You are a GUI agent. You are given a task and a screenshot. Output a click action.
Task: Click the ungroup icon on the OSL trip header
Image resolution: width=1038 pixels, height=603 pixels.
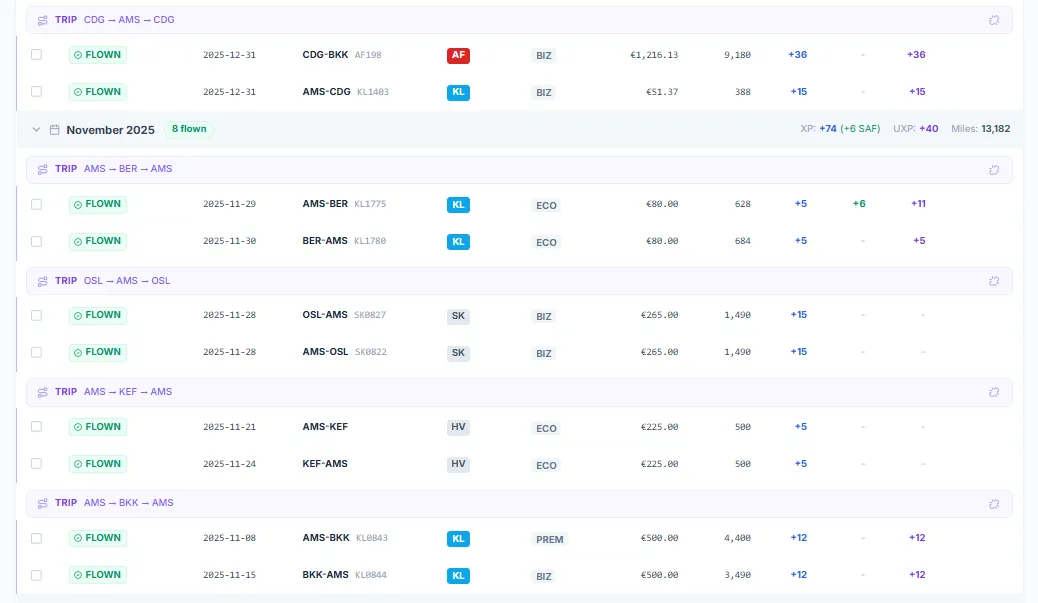994,281
